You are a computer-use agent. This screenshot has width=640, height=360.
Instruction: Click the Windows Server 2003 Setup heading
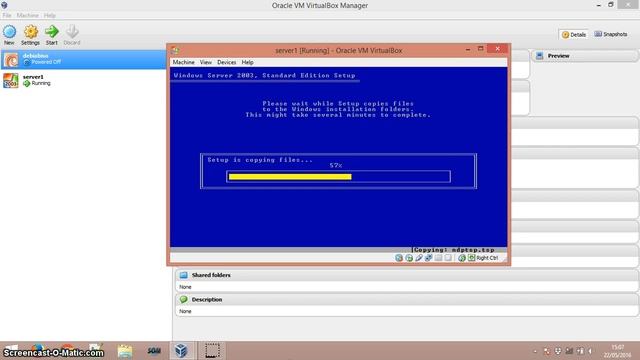(264, 75)
